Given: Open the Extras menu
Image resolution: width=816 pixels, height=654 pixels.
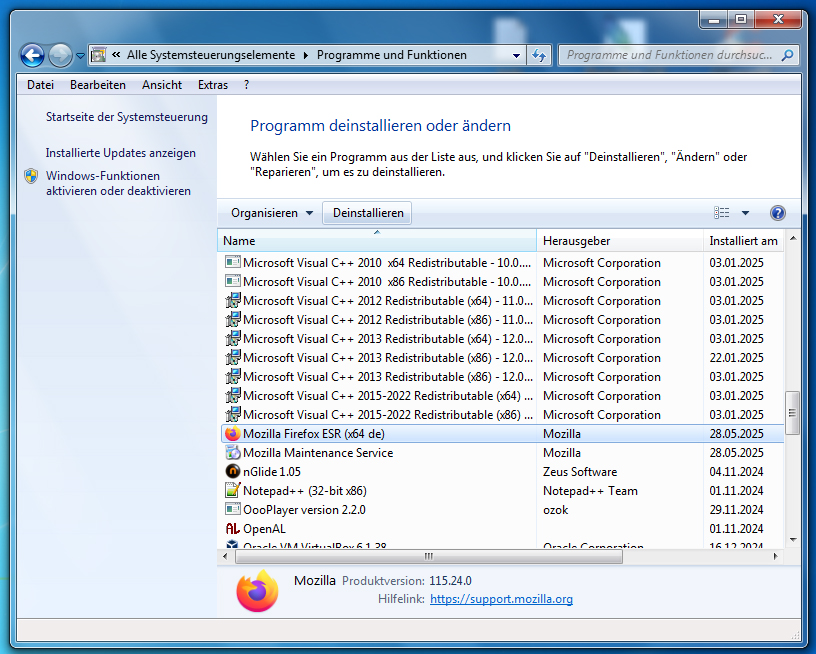Looking at the screenshot, I should (213, 85).
